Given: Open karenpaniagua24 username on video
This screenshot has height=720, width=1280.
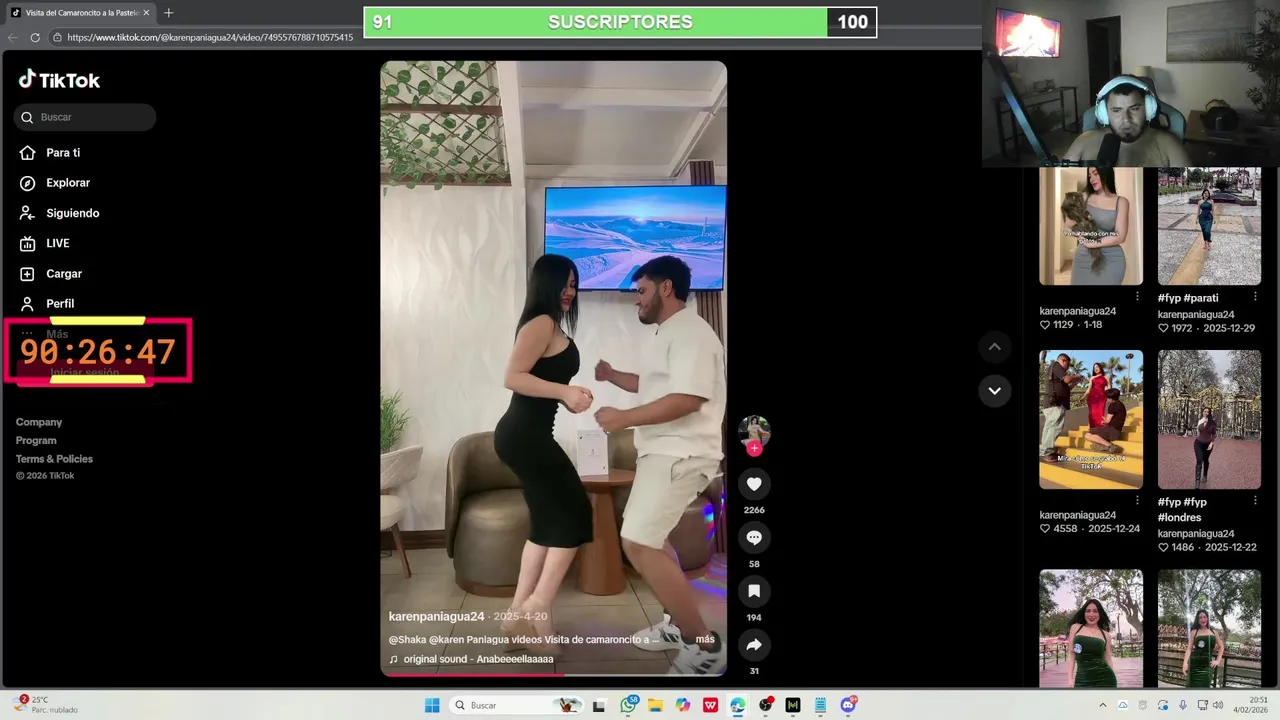Looking at the screenshot, I should coord(436,617).
